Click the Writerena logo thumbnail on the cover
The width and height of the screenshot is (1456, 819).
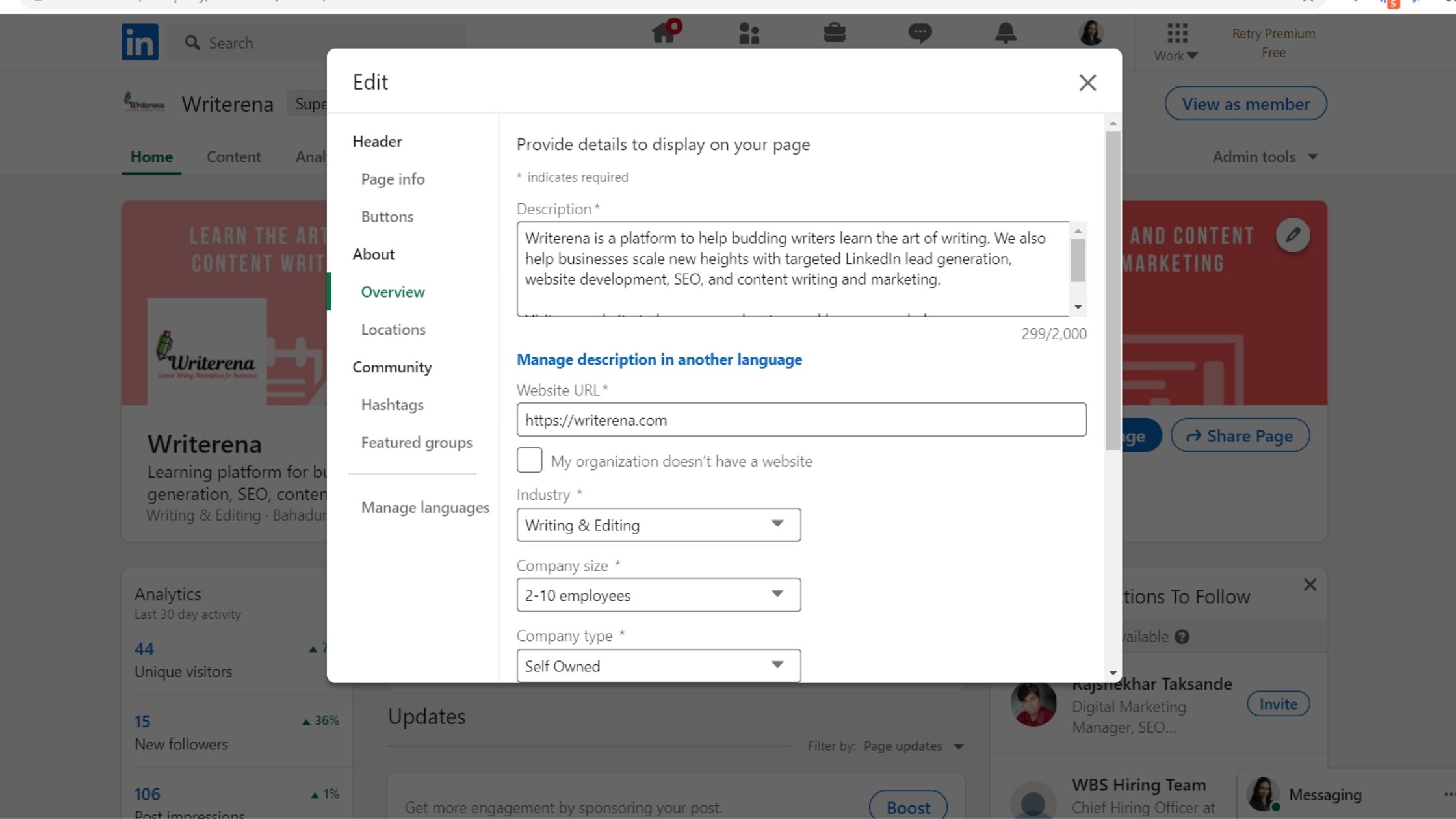[x=207, y=352]
